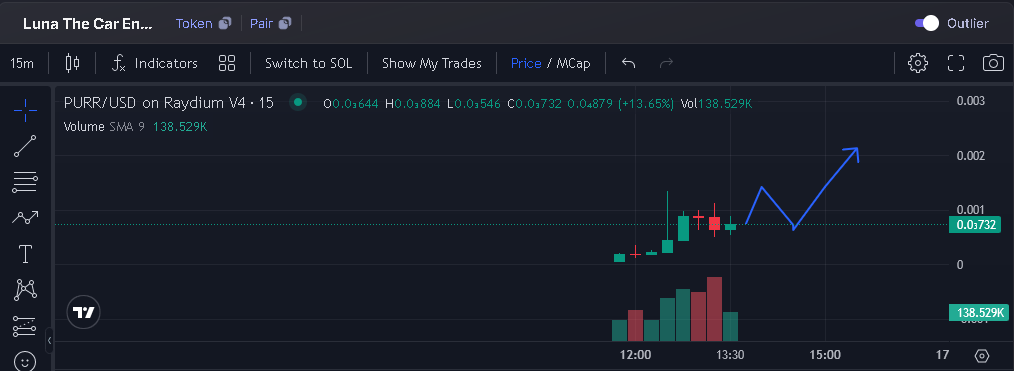Image resolution: width=1014 pixels, height=371 pixels.
Task: Toggle the Outlier switch
Action: [x=927, y=23]
